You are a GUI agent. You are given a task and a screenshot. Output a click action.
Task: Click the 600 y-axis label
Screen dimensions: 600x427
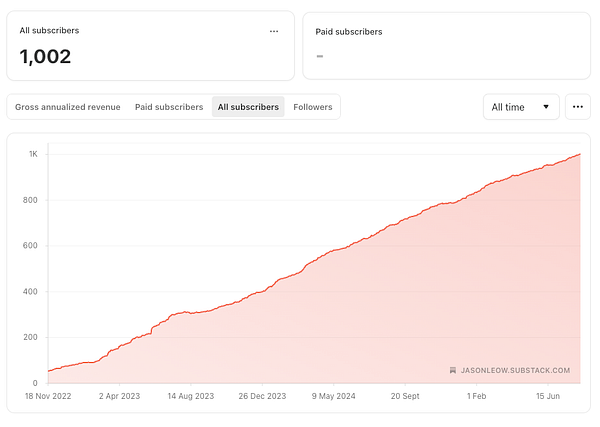(30, 246)
